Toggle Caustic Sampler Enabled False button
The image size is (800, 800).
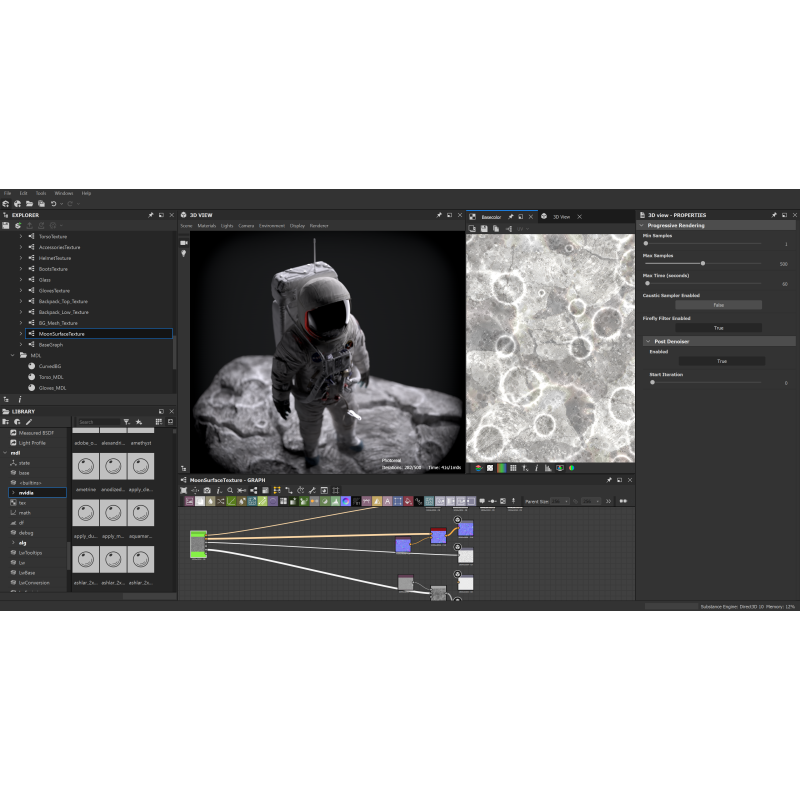(x=717, y=305)
